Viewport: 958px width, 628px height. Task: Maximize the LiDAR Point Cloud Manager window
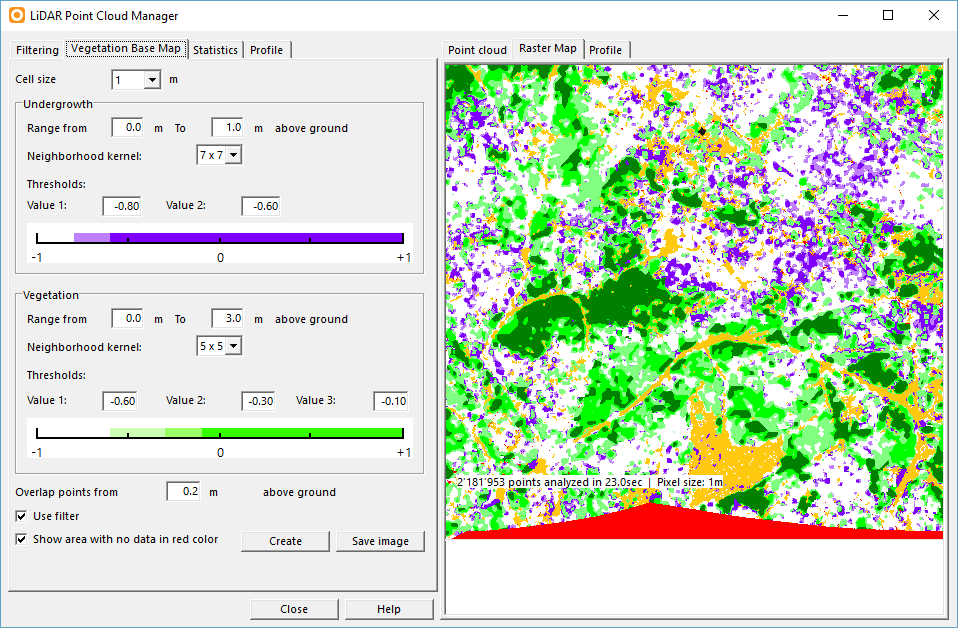[x=888, y=15]
